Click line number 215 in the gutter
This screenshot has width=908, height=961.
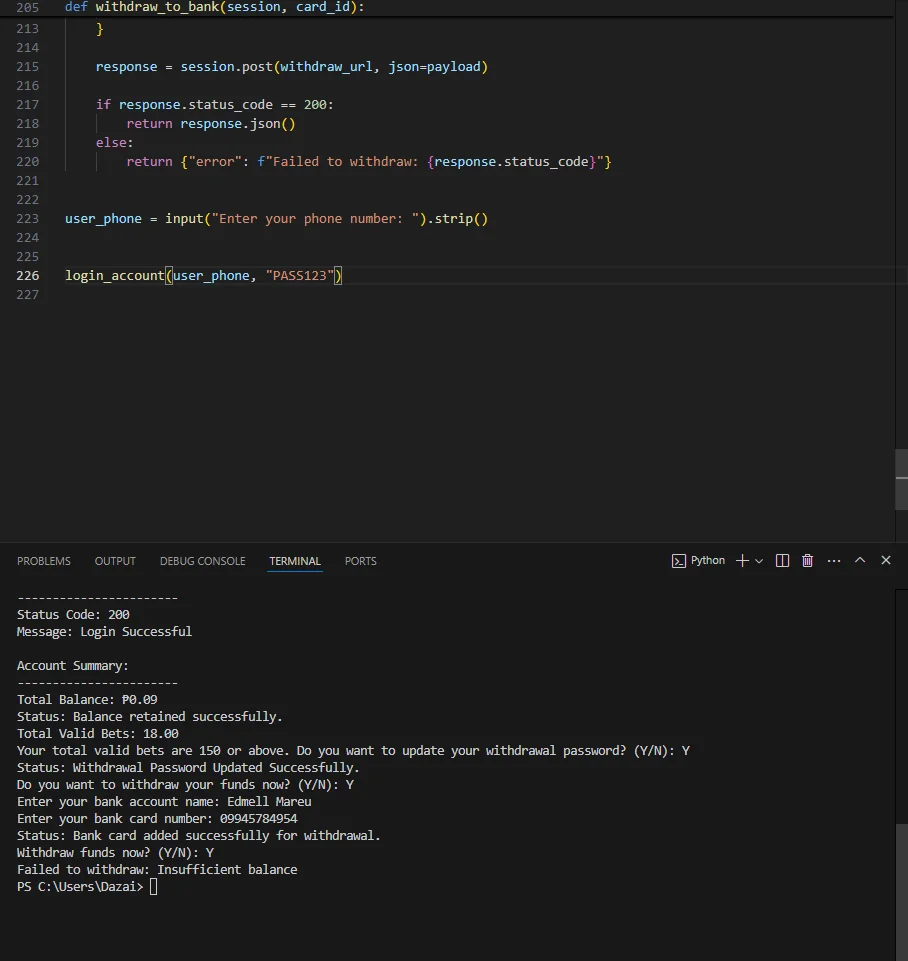point(28,67)
